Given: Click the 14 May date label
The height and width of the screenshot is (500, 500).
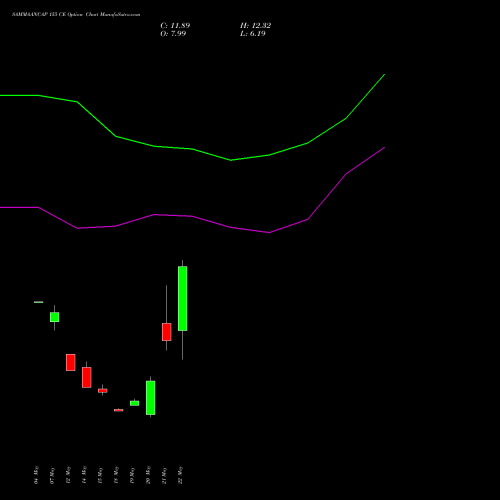Looking at the screenshot, I should tap(84, 475).
